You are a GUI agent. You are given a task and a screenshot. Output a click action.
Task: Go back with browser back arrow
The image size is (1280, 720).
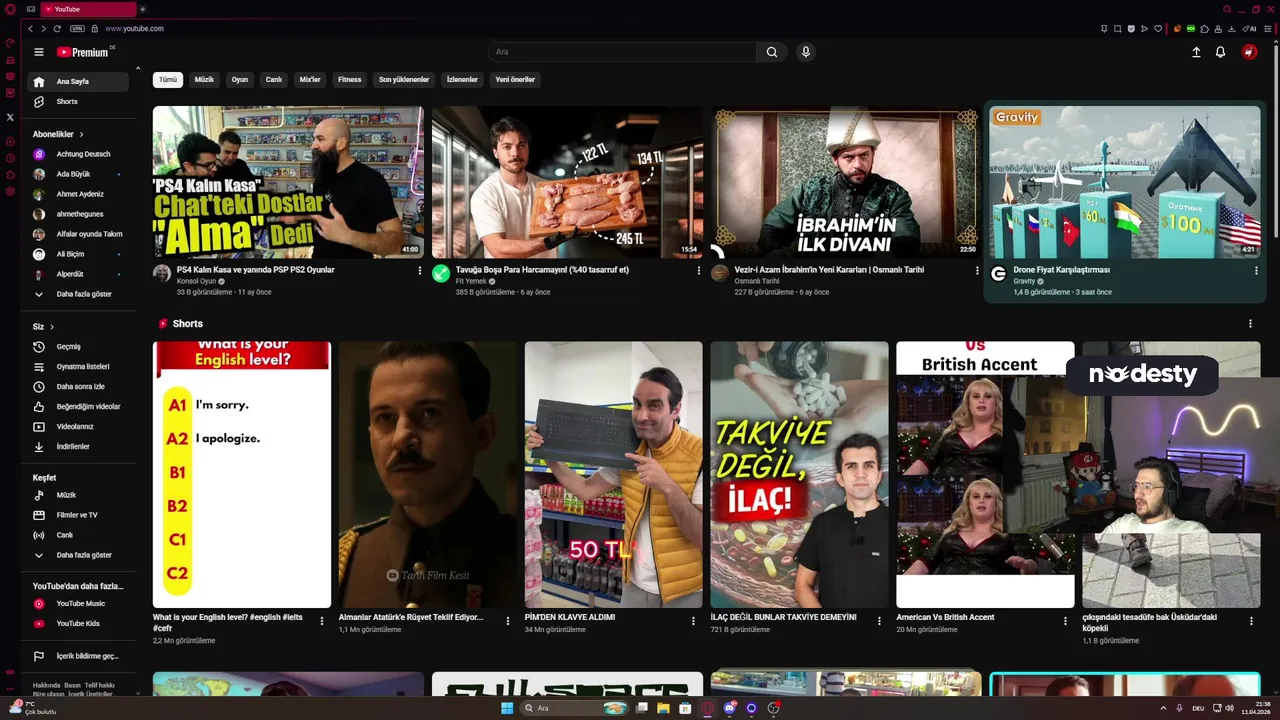(x=30, y=28)
